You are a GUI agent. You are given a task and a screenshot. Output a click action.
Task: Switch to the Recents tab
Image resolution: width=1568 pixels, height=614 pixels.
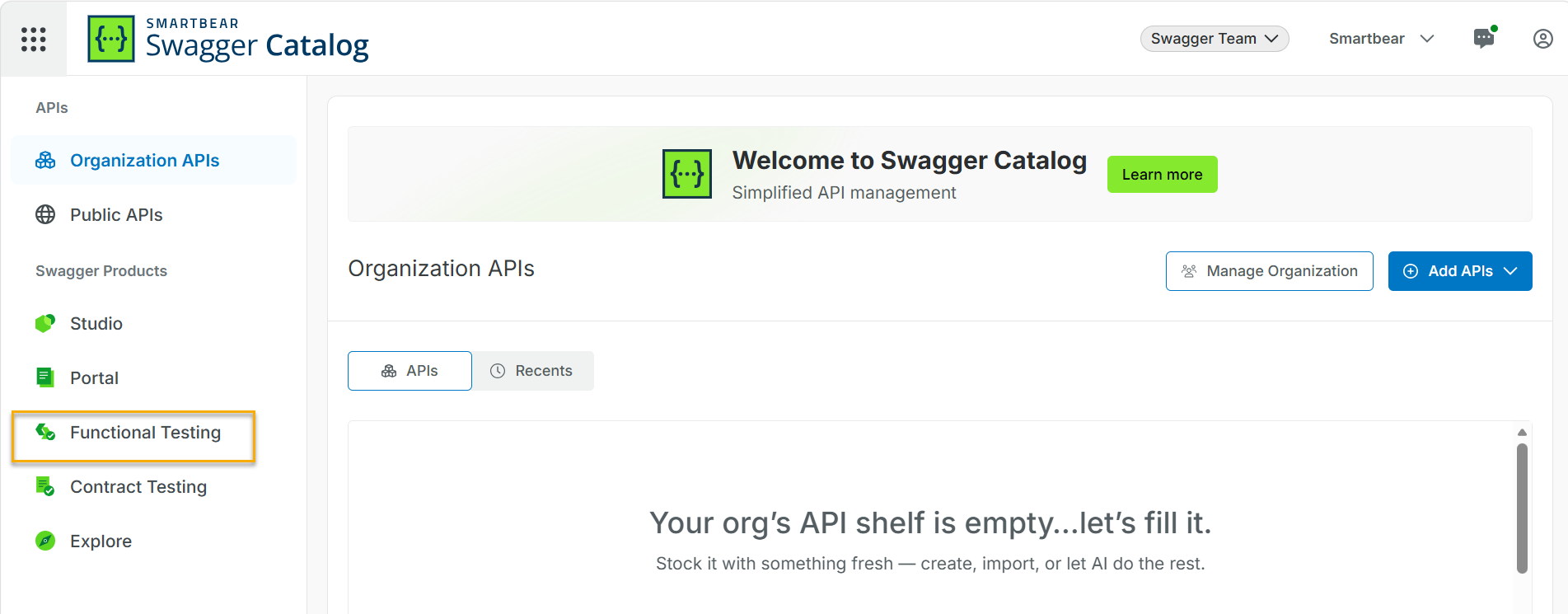[533, 371]
